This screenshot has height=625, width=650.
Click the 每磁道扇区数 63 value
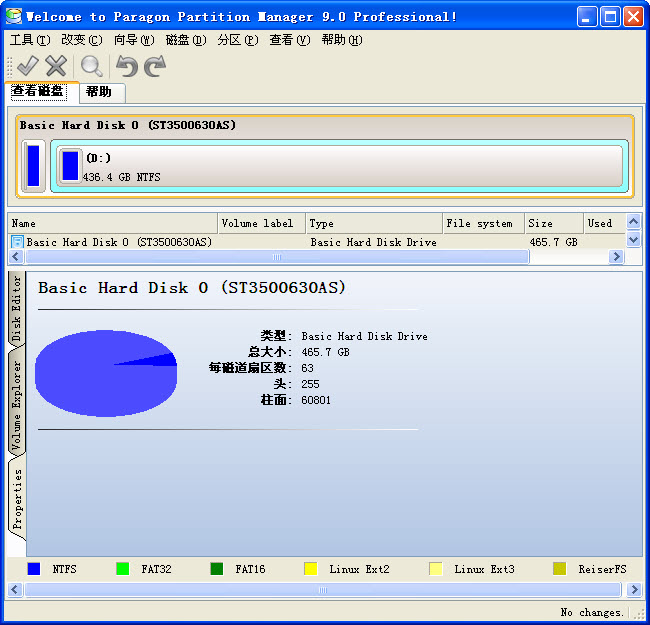click(x=308, y=368)
